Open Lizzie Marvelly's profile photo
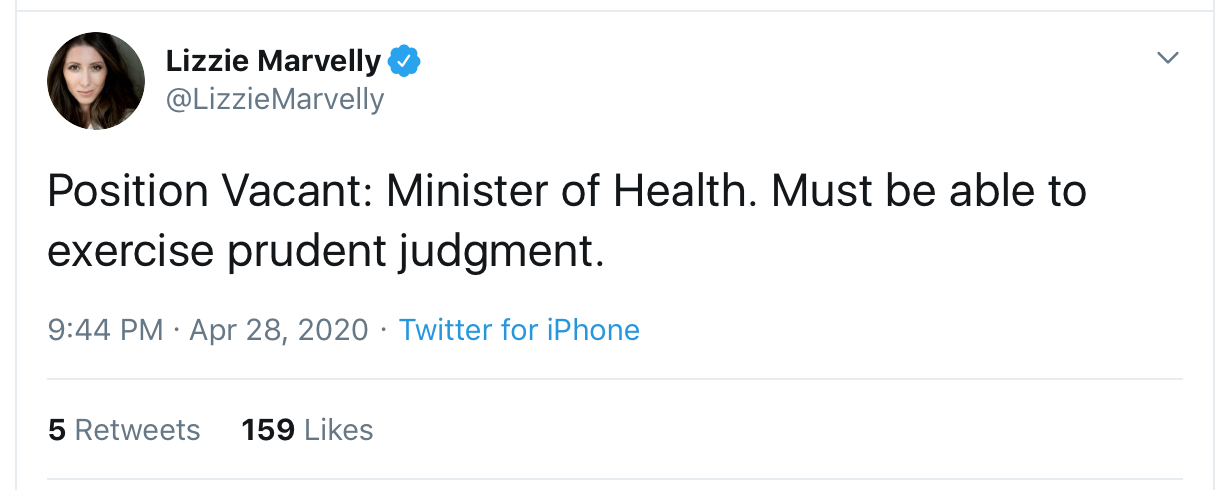The width and height of the screenshot is (1224, 490). click(x=96, y=81)
